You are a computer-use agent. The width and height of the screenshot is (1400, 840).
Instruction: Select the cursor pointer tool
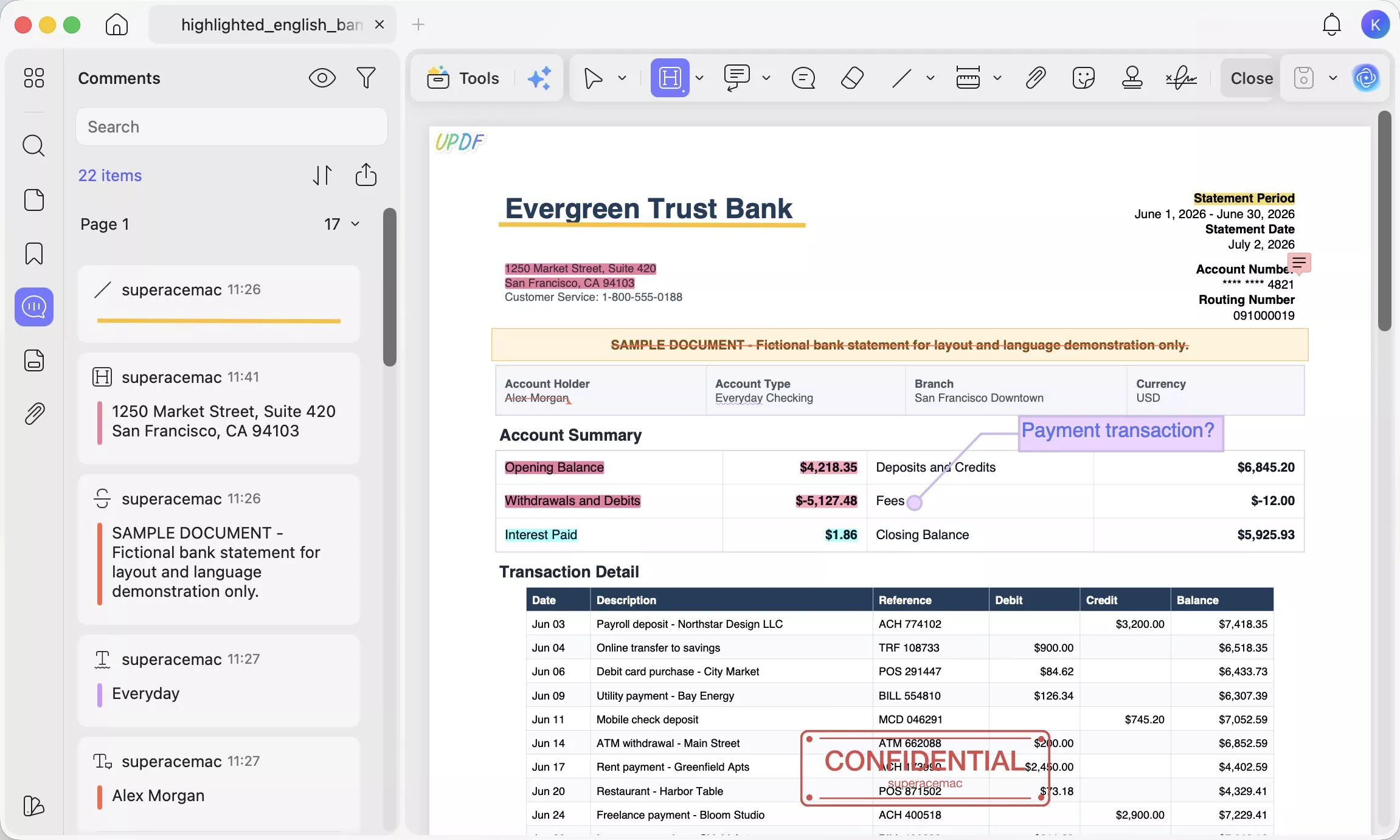[x=593, y=78]
